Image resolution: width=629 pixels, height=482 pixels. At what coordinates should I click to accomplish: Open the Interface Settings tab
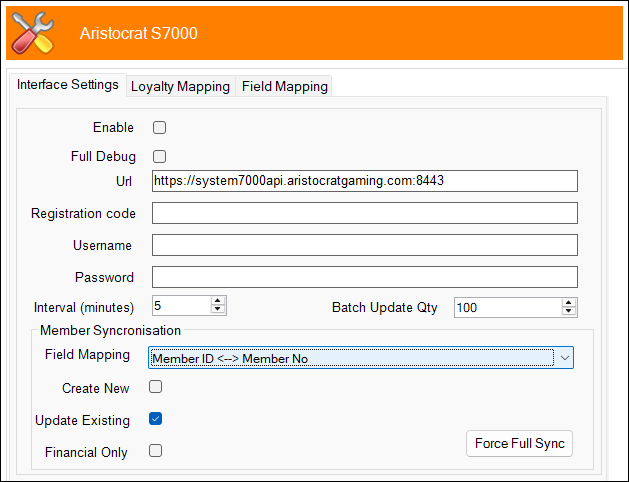tap(68, 85)
